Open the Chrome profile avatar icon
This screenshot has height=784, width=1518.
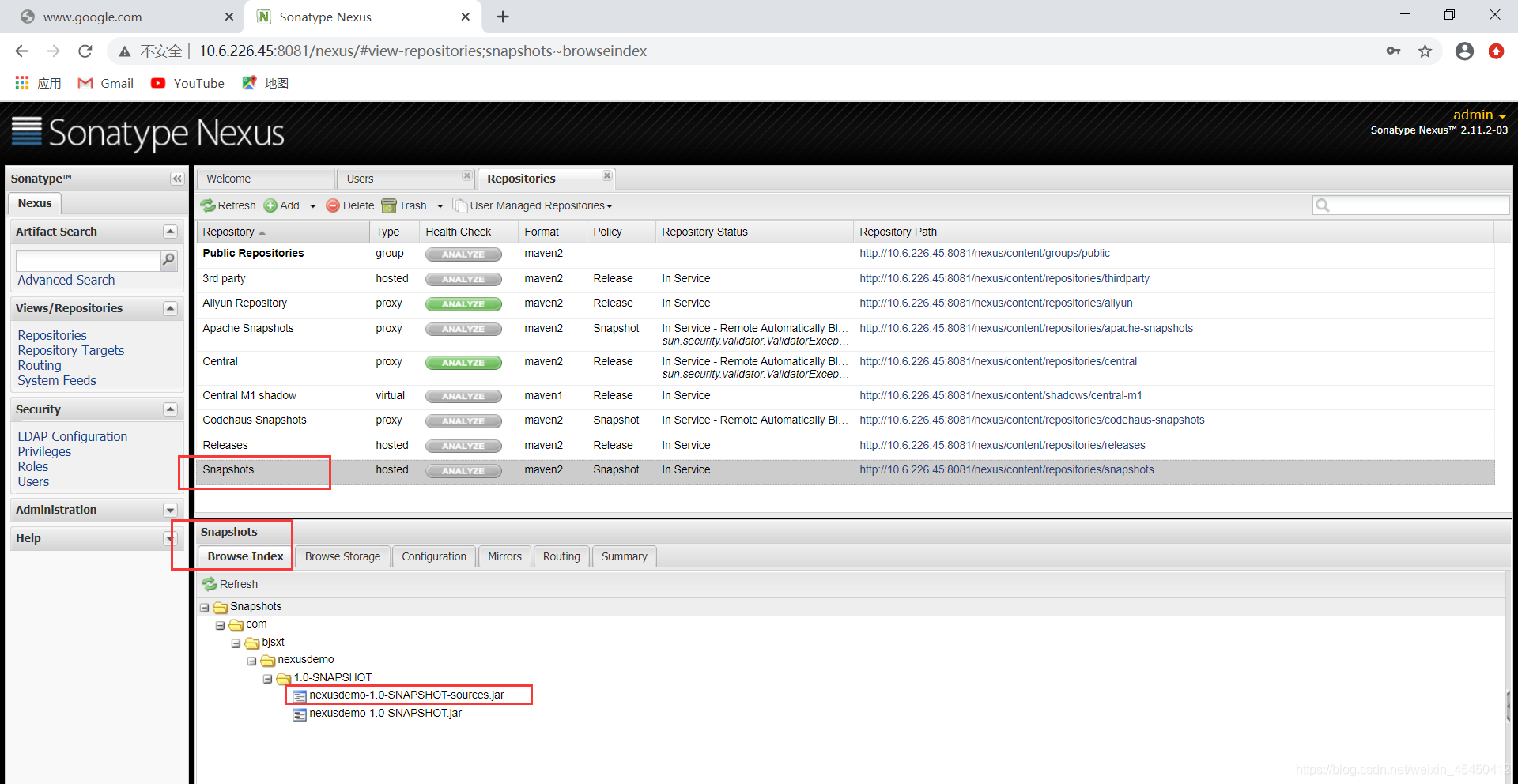[x=1464, y=51]
